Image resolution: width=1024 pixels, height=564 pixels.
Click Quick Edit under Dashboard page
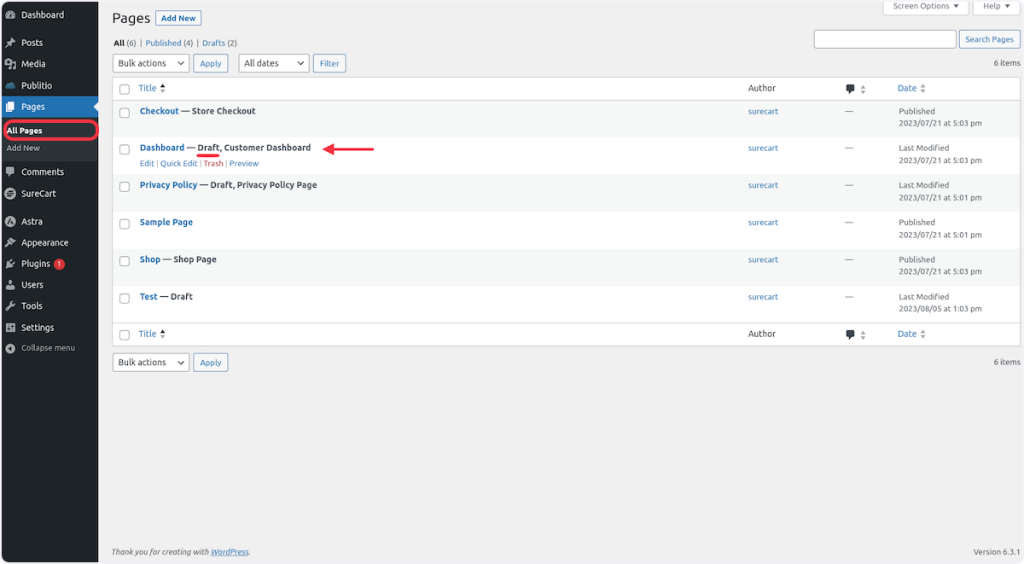tap(179, 164)
